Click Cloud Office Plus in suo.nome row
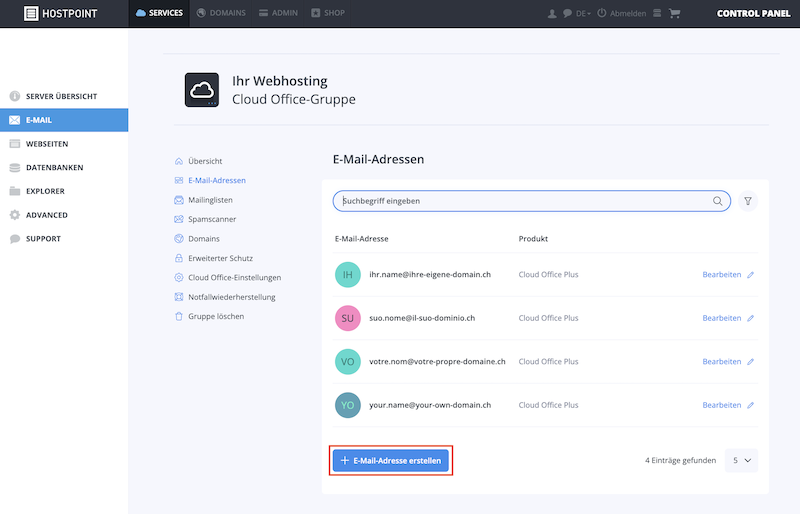This screenshot has height=514, width=800. (x=548, y=318)
